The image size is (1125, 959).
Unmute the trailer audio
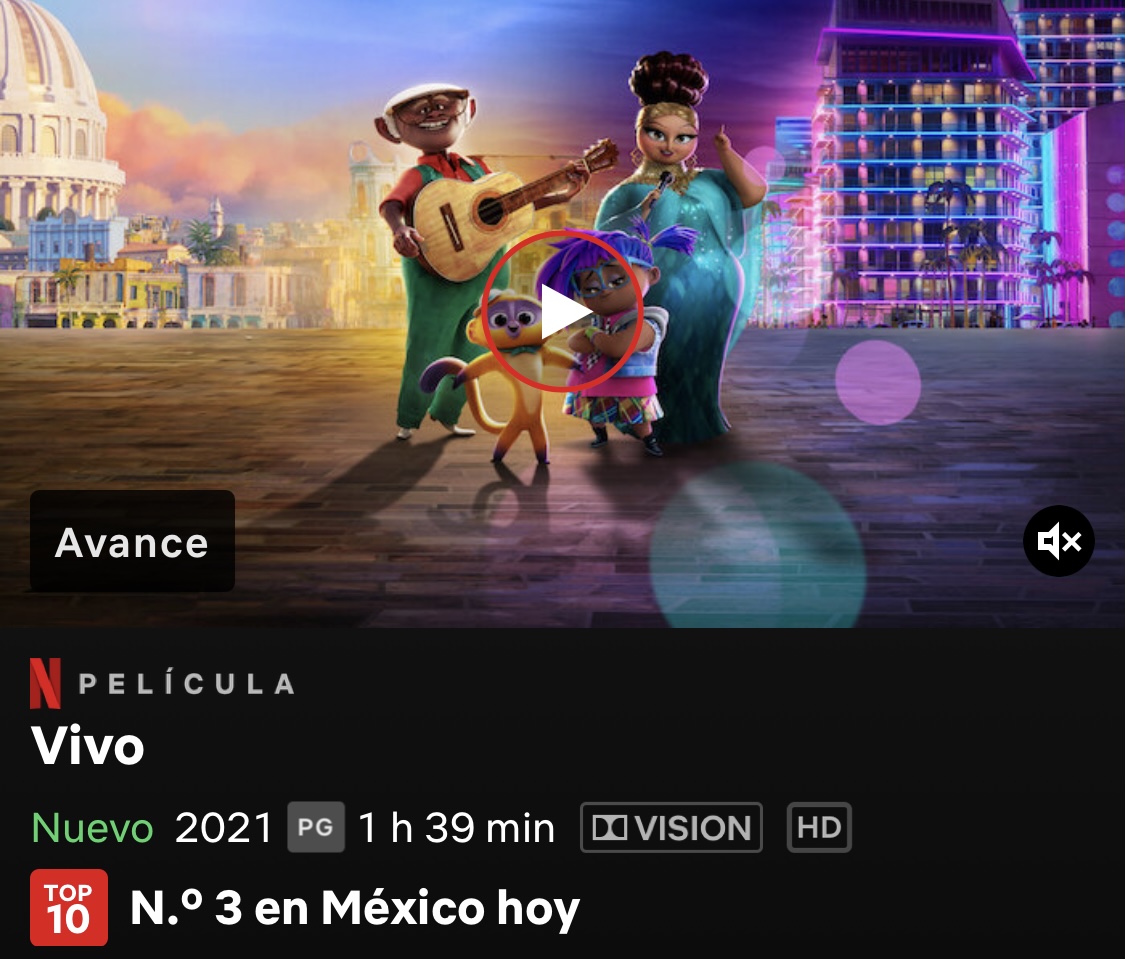pyautogui.click(x=1058, y=541)
